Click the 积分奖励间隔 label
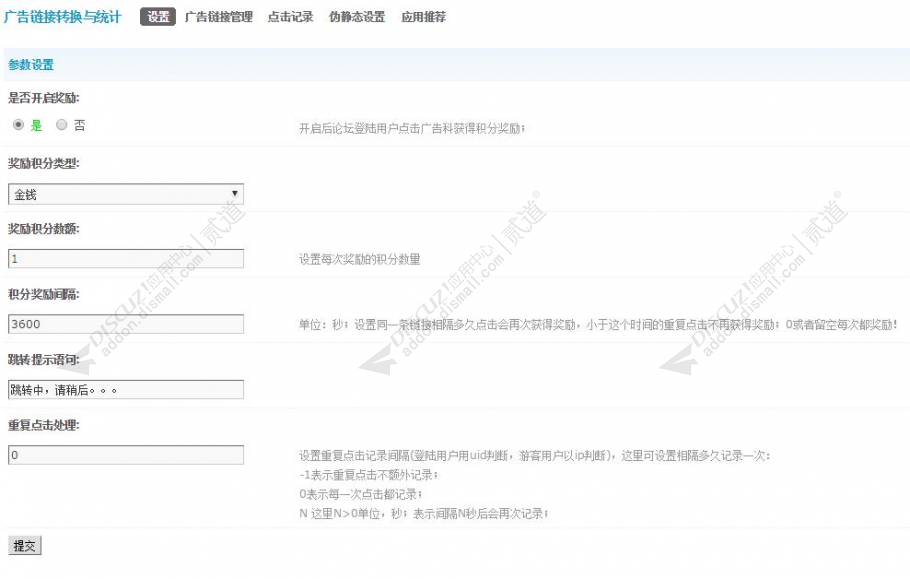This screenshot has height=579, width=910. [x=44, y=294]
